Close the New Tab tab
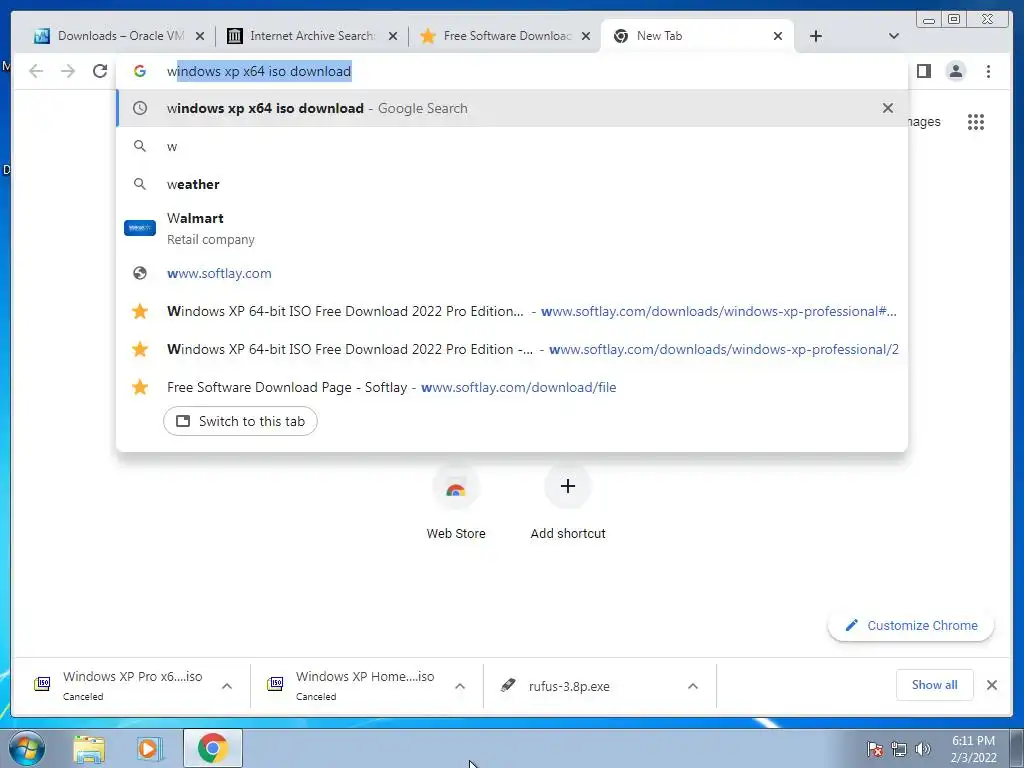1024x768 pixels. coord(778,37)
